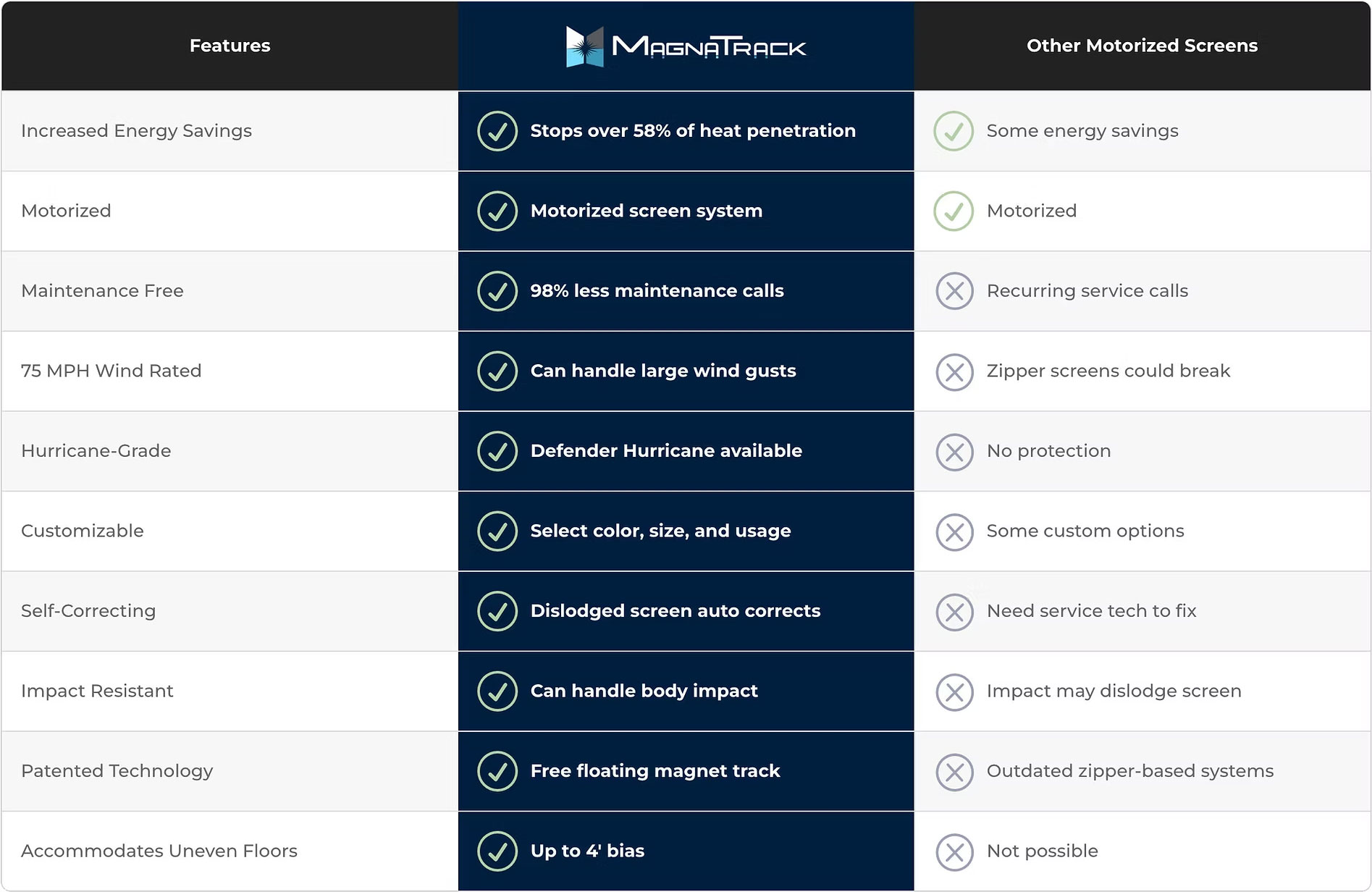1372x892 pixels.
Task: Click the Motorized feature label in Features column
Action: [x=66, y=211]
